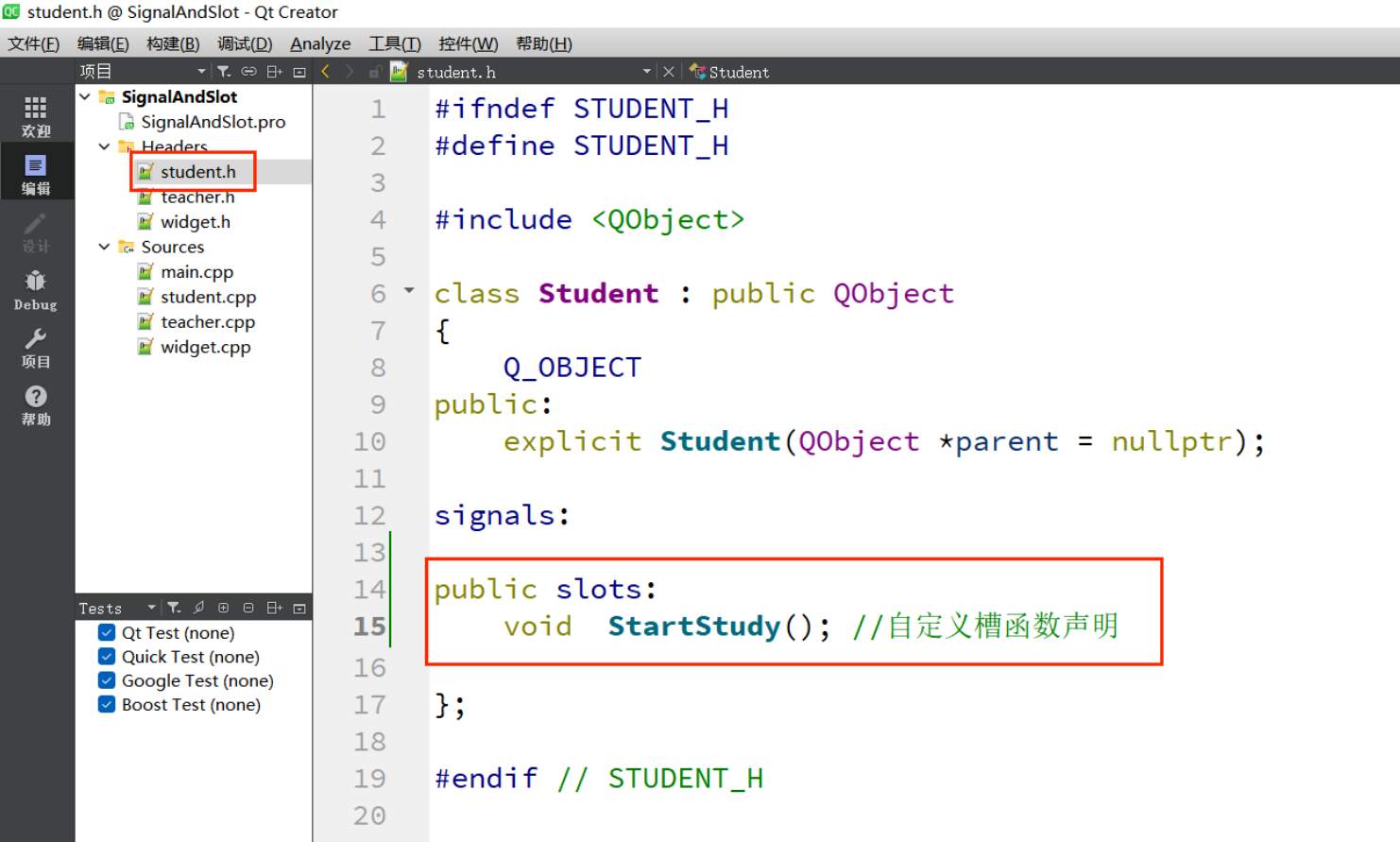This screenshot has height=842, width=1400.
Task: Select student.h in project tree
Action: pos(198,172)
